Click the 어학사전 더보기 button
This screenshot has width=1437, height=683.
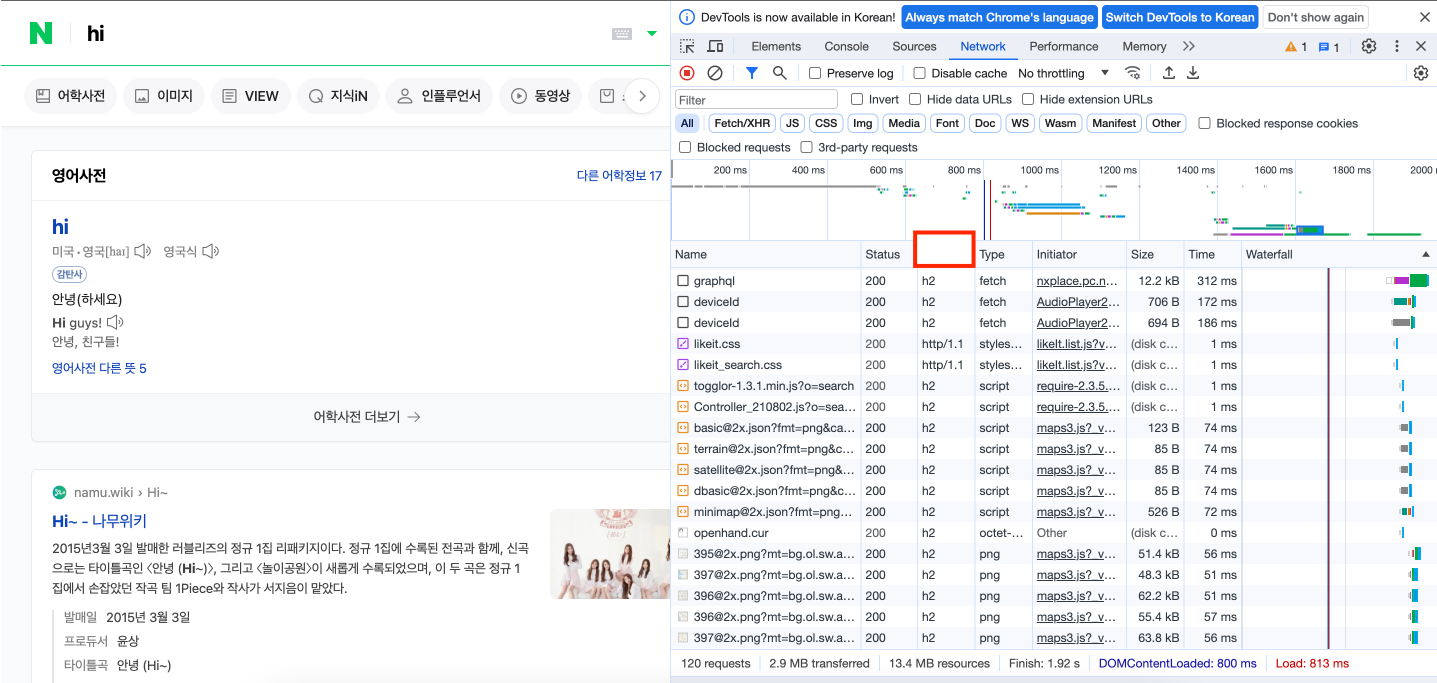[367, 417]
